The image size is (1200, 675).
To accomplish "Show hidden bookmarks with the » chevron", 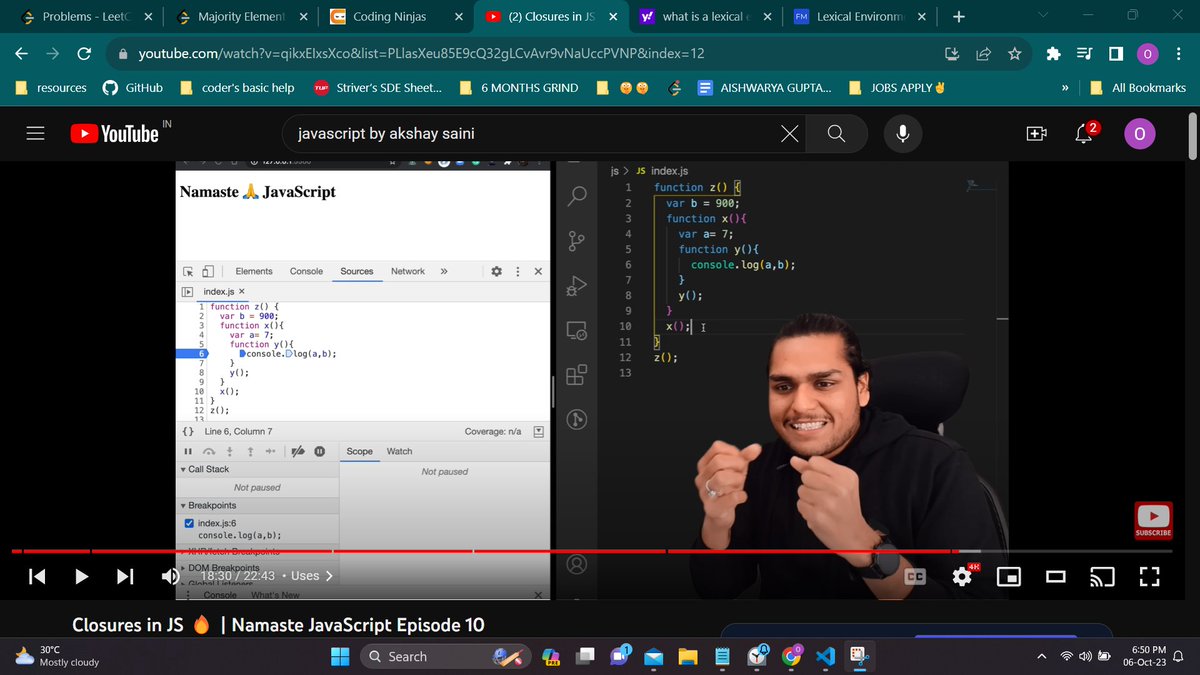I will [x=1065, y=88].
